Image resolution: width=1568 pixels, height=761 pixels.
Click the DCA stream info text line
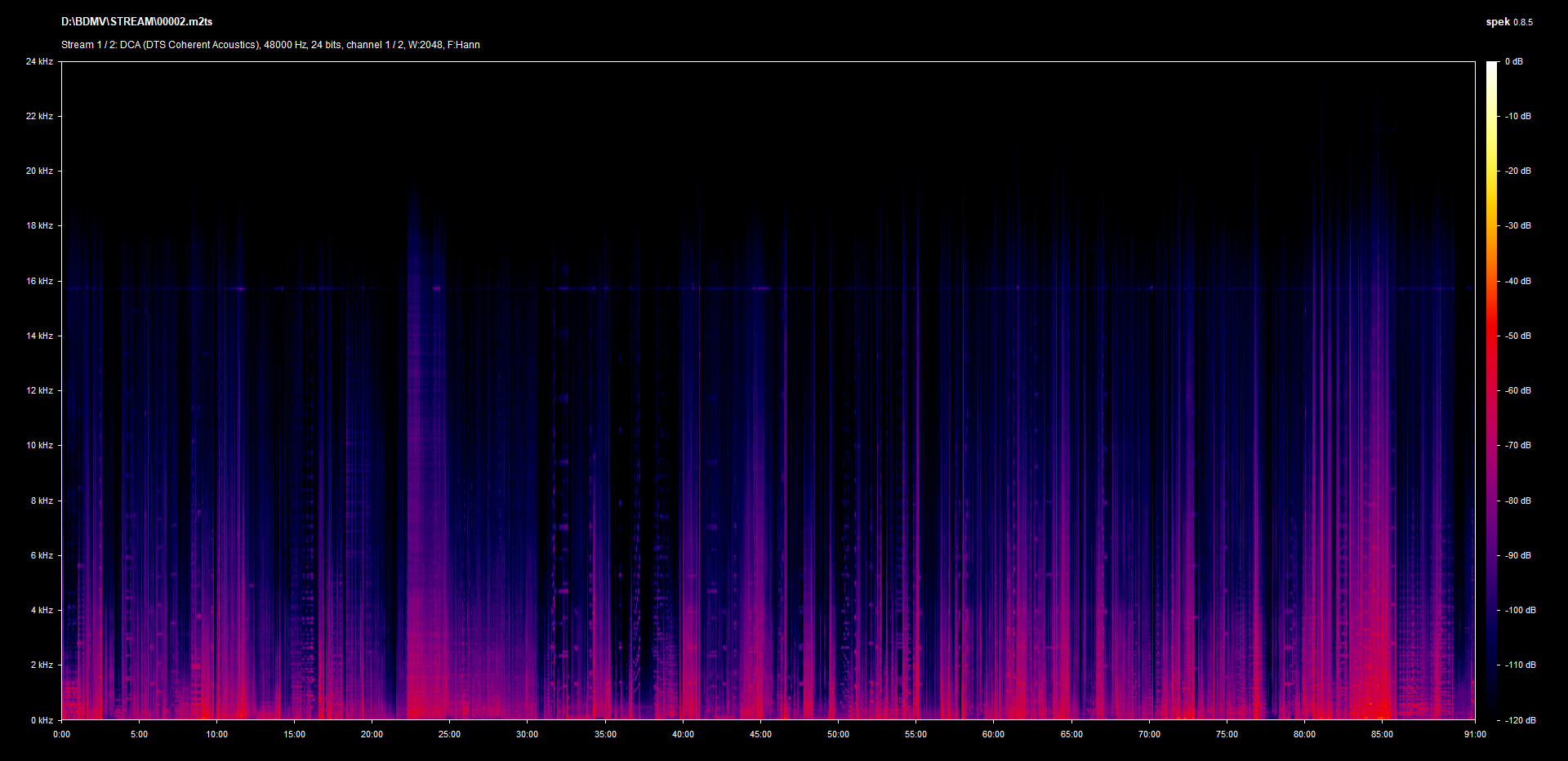click(x=270, y=45)
